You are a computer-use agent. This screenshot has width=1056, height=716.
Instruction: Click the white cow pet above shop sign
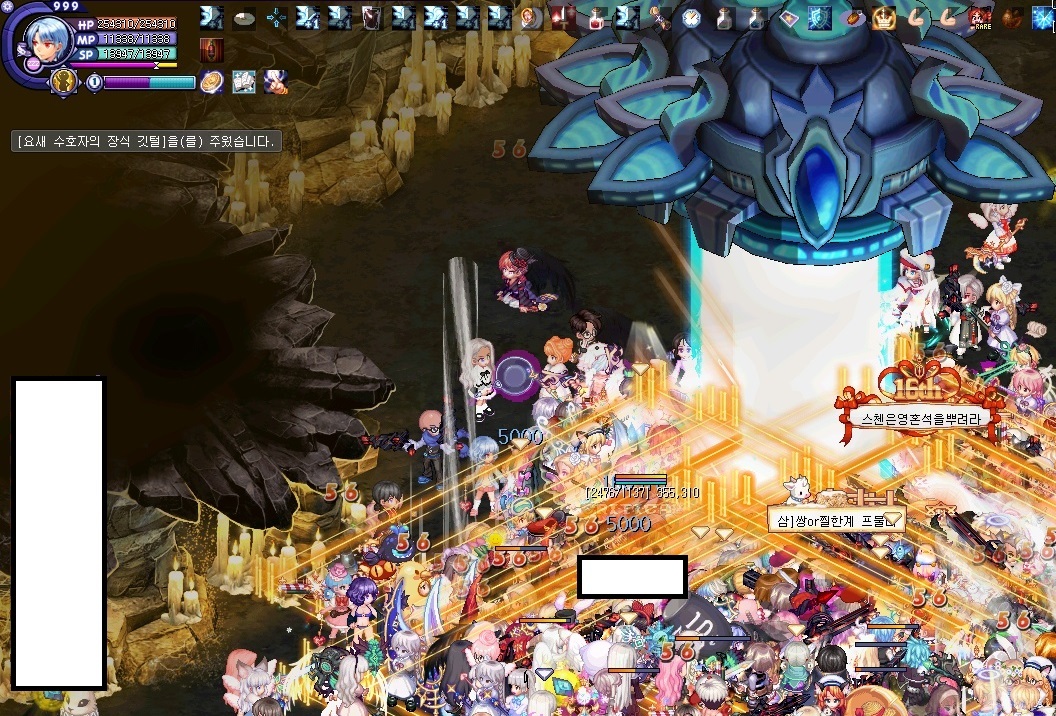(x=799, y=490)
